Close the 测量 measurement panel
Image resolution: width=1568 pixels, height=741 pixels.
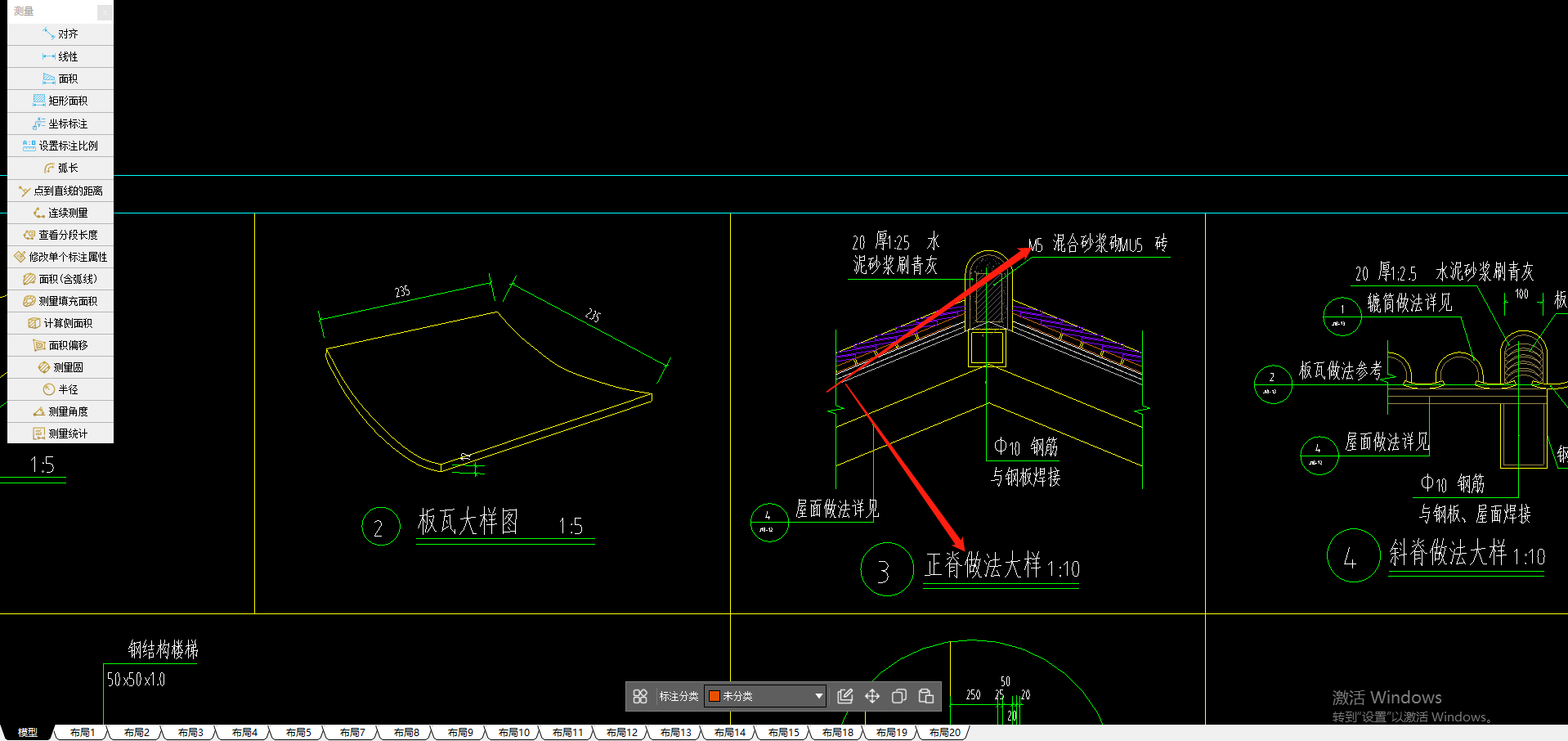(x=105, y=11)
